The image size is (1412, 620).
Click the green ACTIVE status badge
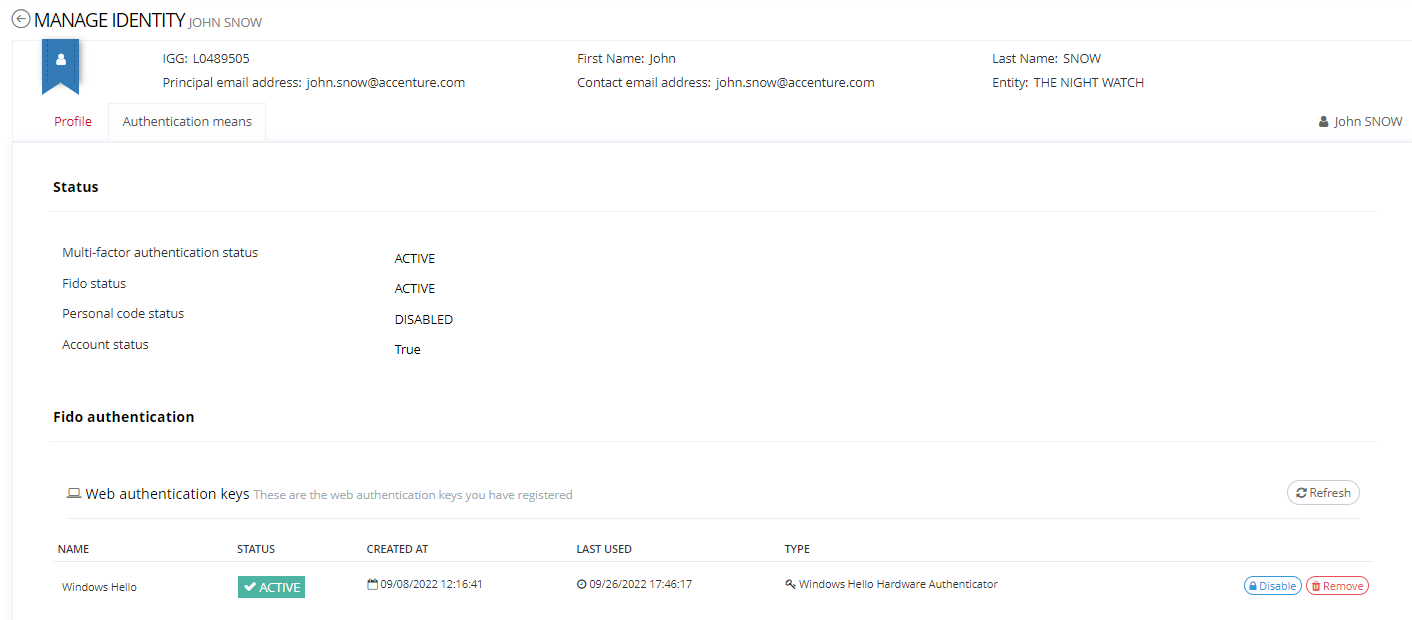click(271, 587)
